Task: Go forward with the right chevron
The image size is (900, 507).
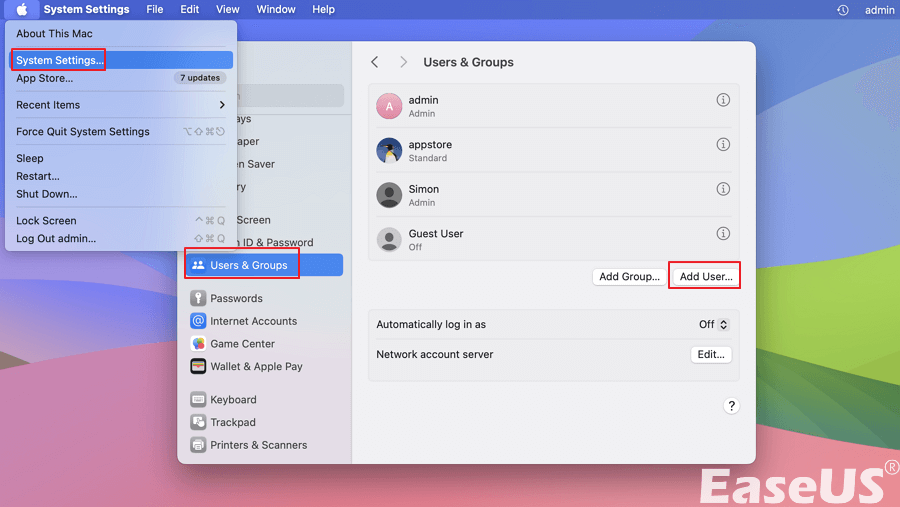Action: (404, 62)
